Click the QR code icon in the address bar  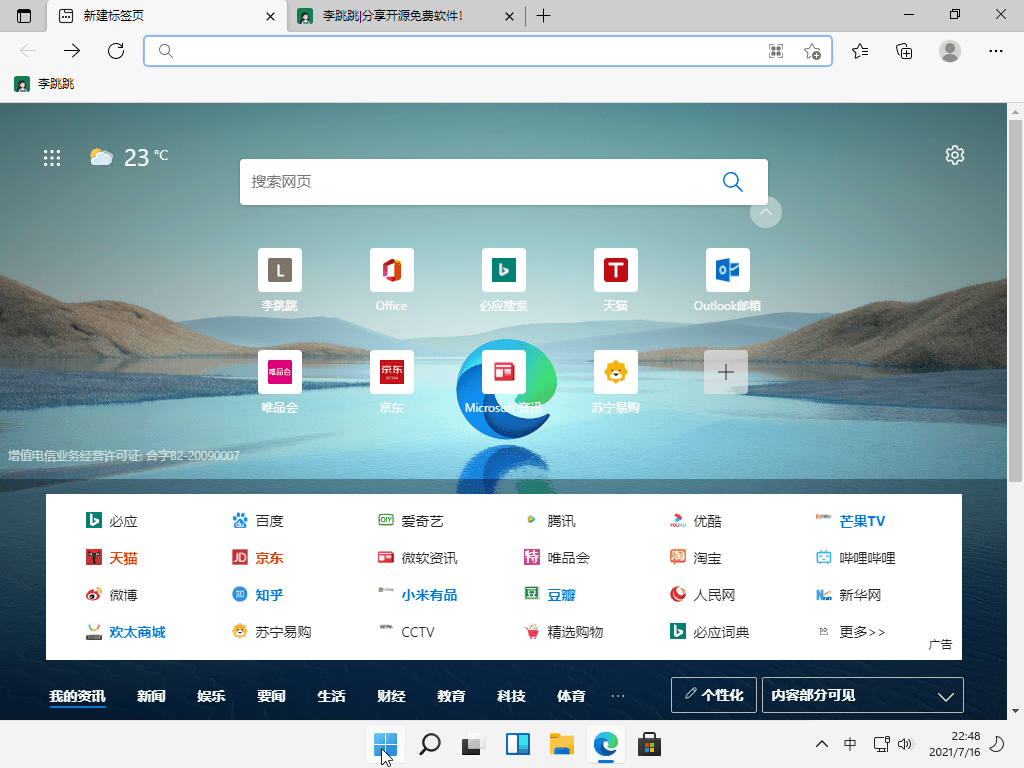click(776, 52)
